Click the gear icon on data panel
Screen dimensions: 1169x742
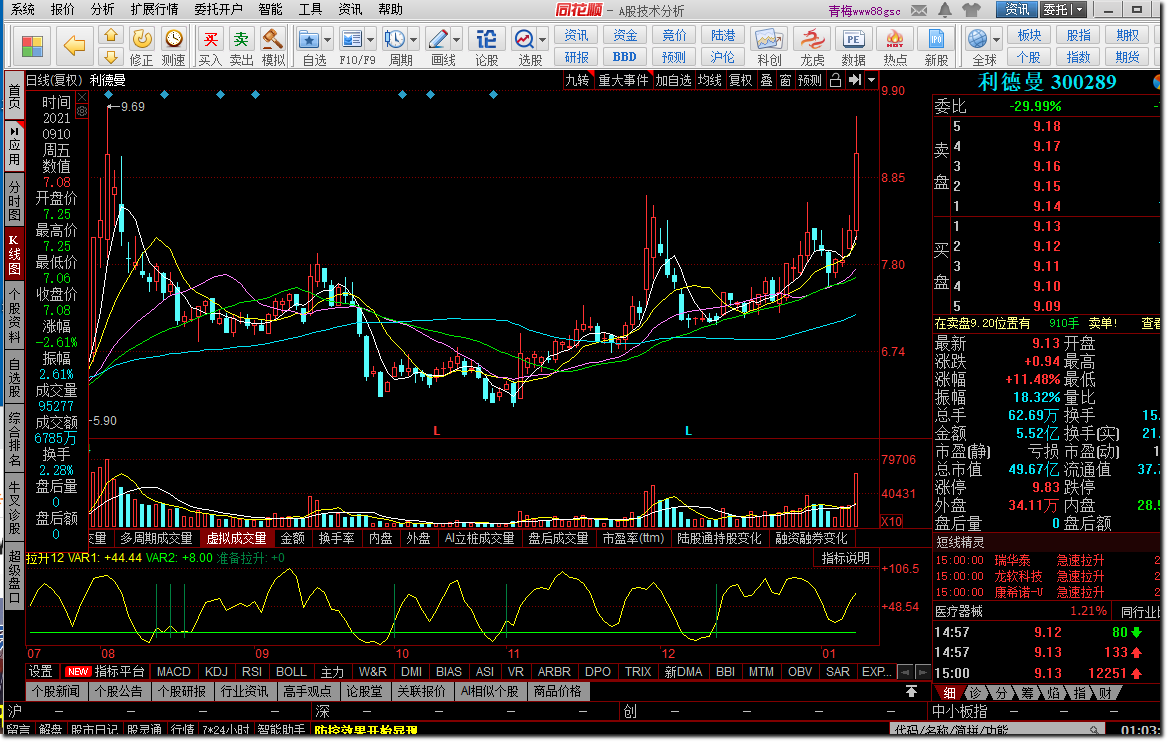[82, 111]
